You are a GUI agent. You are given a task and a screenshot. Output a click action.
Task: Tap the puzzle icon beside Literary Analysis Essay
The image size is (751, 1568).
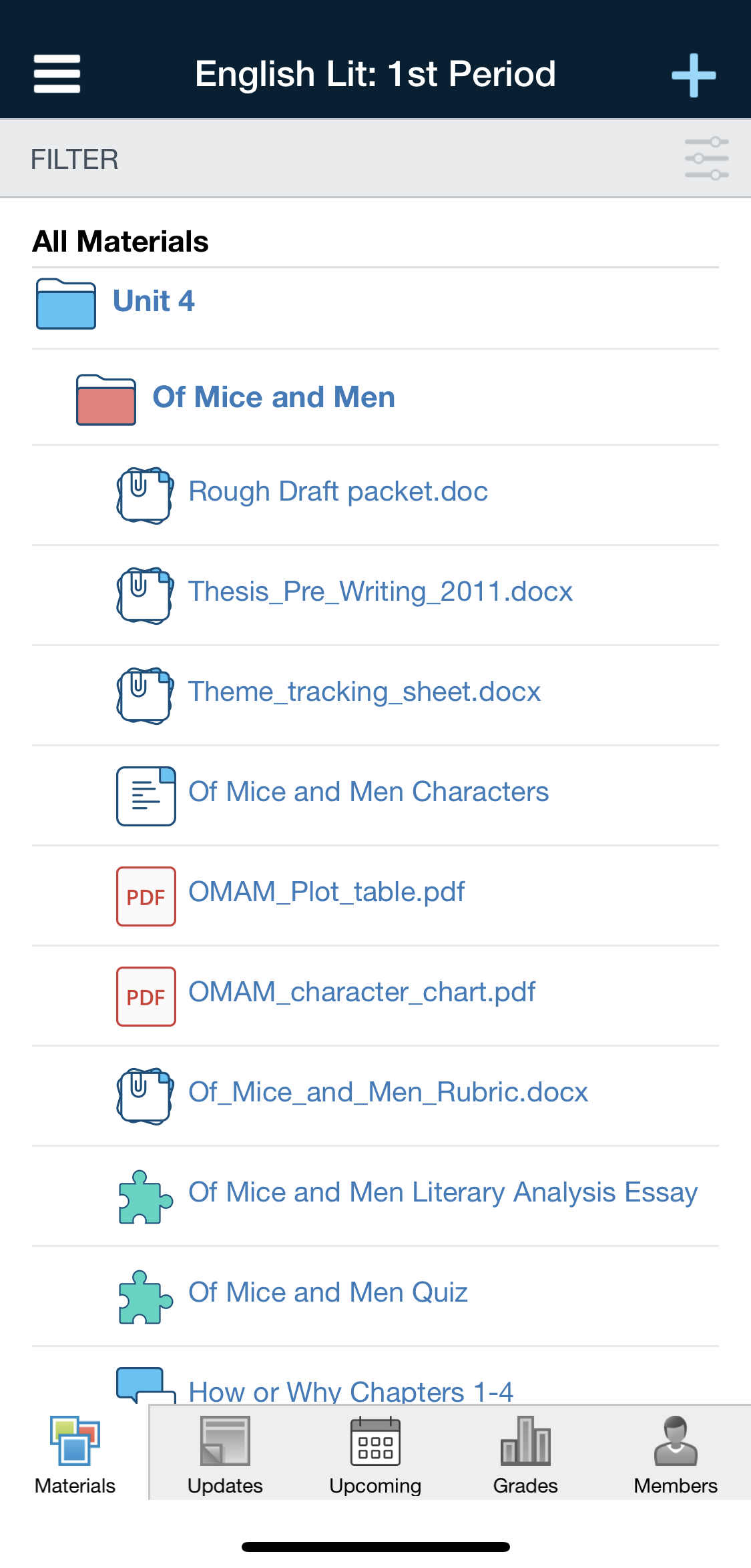[x=145, y=1196]
